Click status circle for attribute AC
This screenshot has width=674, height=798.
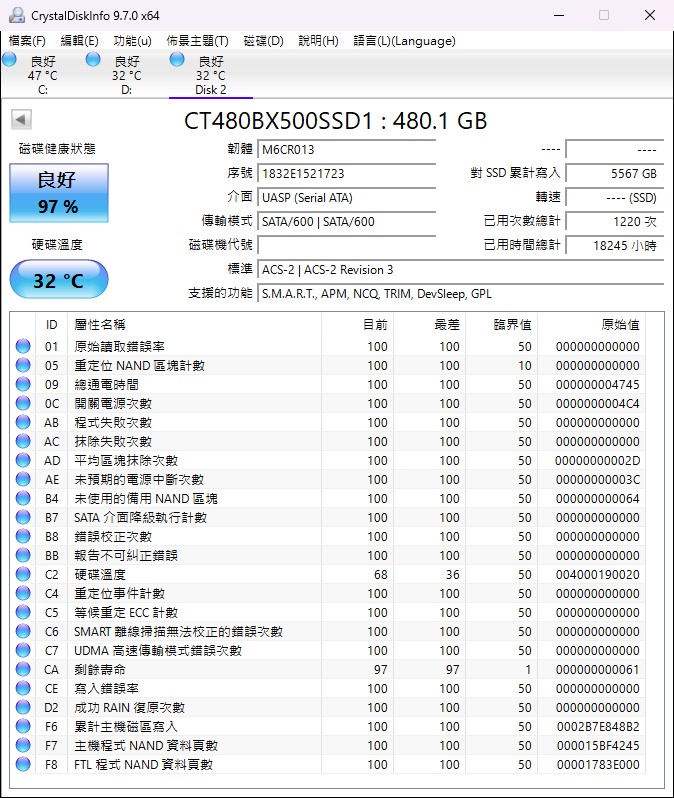tap(23, 441)
